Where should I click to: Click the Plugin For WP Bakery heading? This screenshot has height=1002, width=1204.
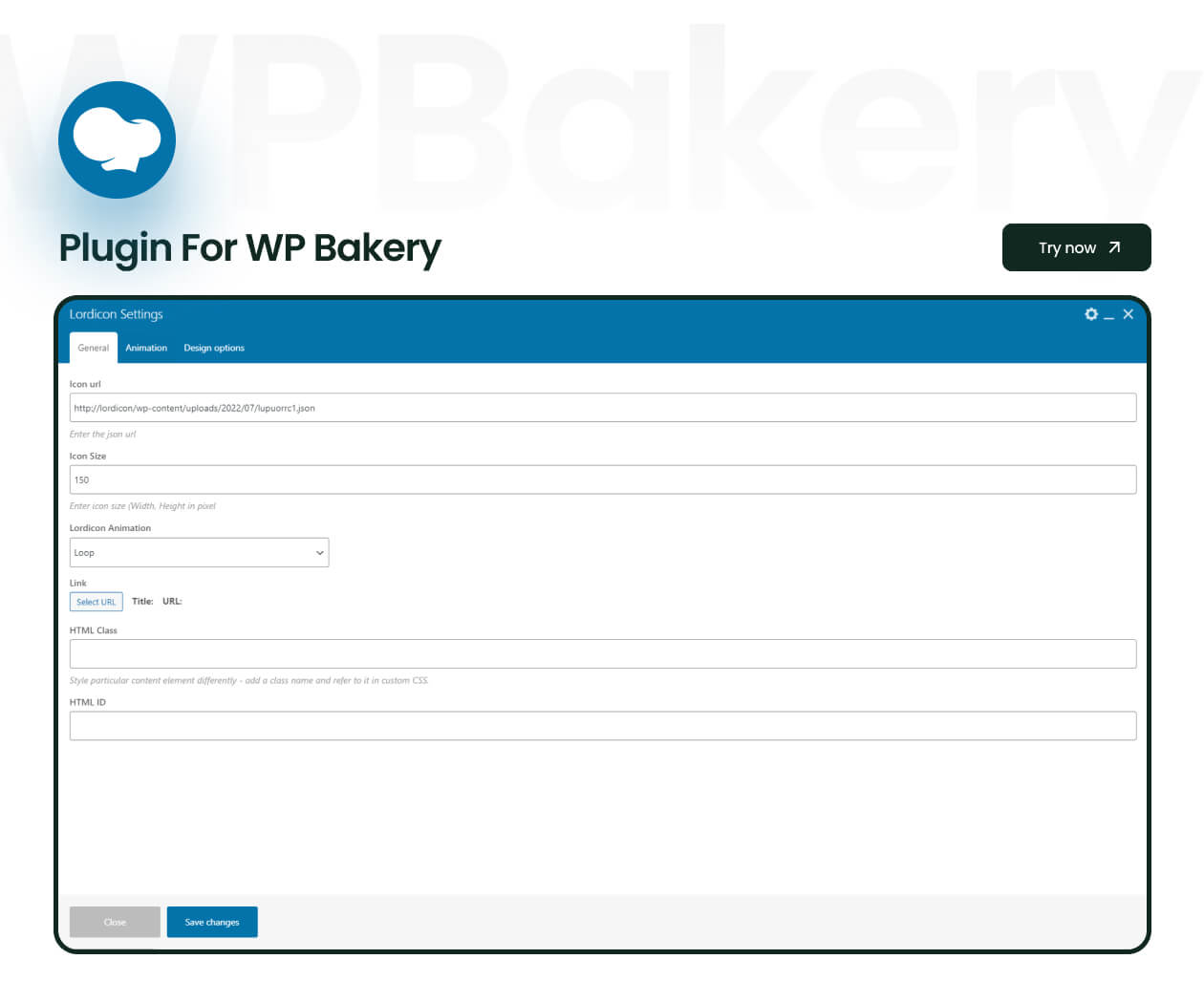point(250,248)
